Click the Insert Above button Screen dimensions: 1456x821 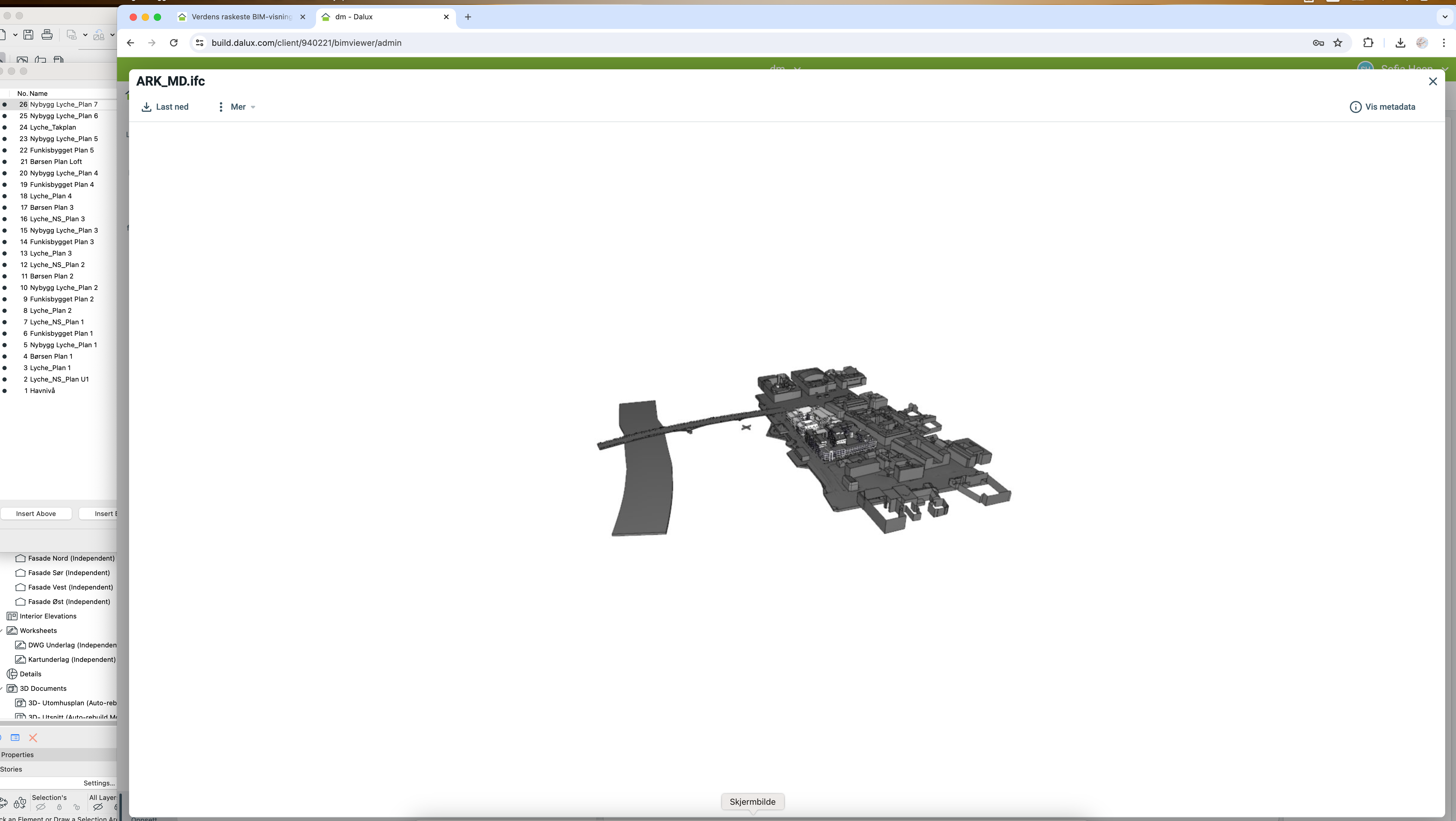(x=36, y=514)
